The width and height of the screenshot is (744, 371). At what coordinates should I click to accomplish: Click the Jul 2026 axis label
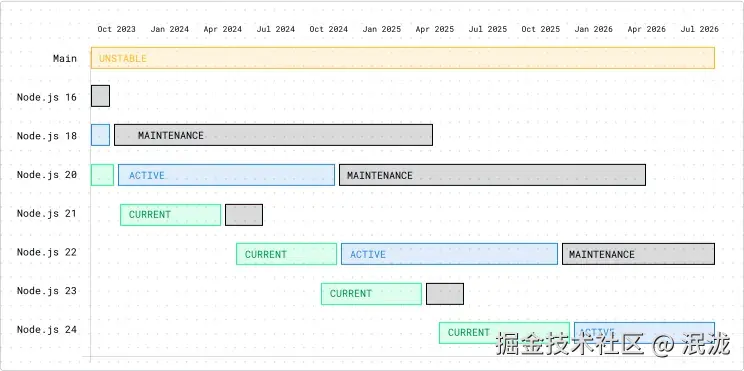700,29
